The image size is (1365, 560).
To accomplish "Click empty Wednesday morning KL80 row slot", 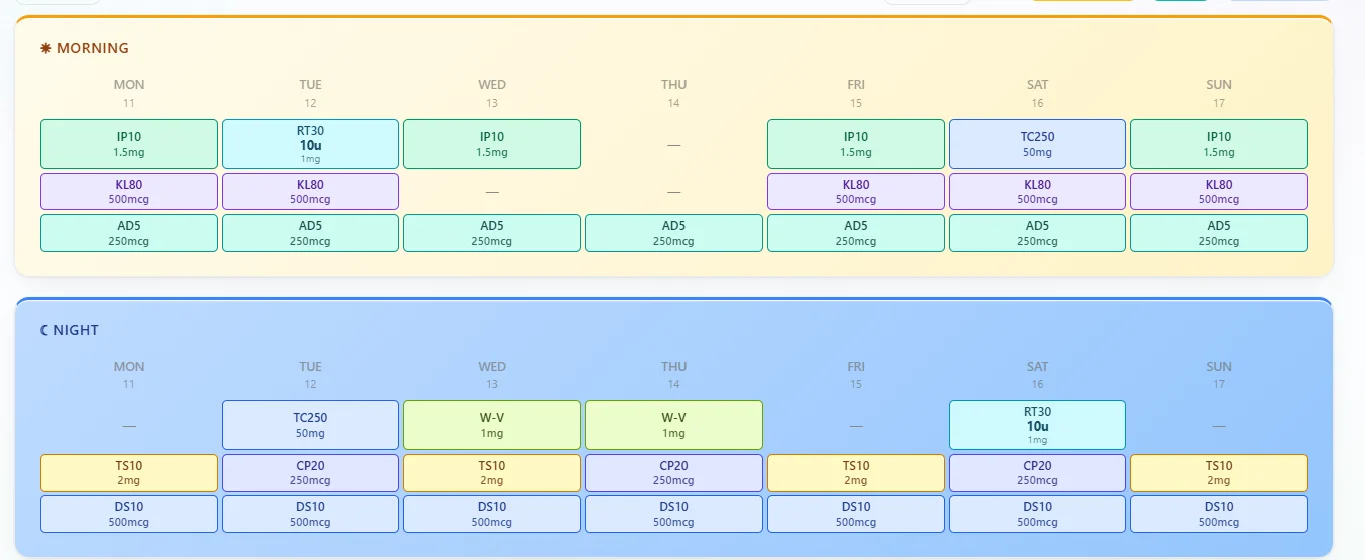I will point(492,192).
